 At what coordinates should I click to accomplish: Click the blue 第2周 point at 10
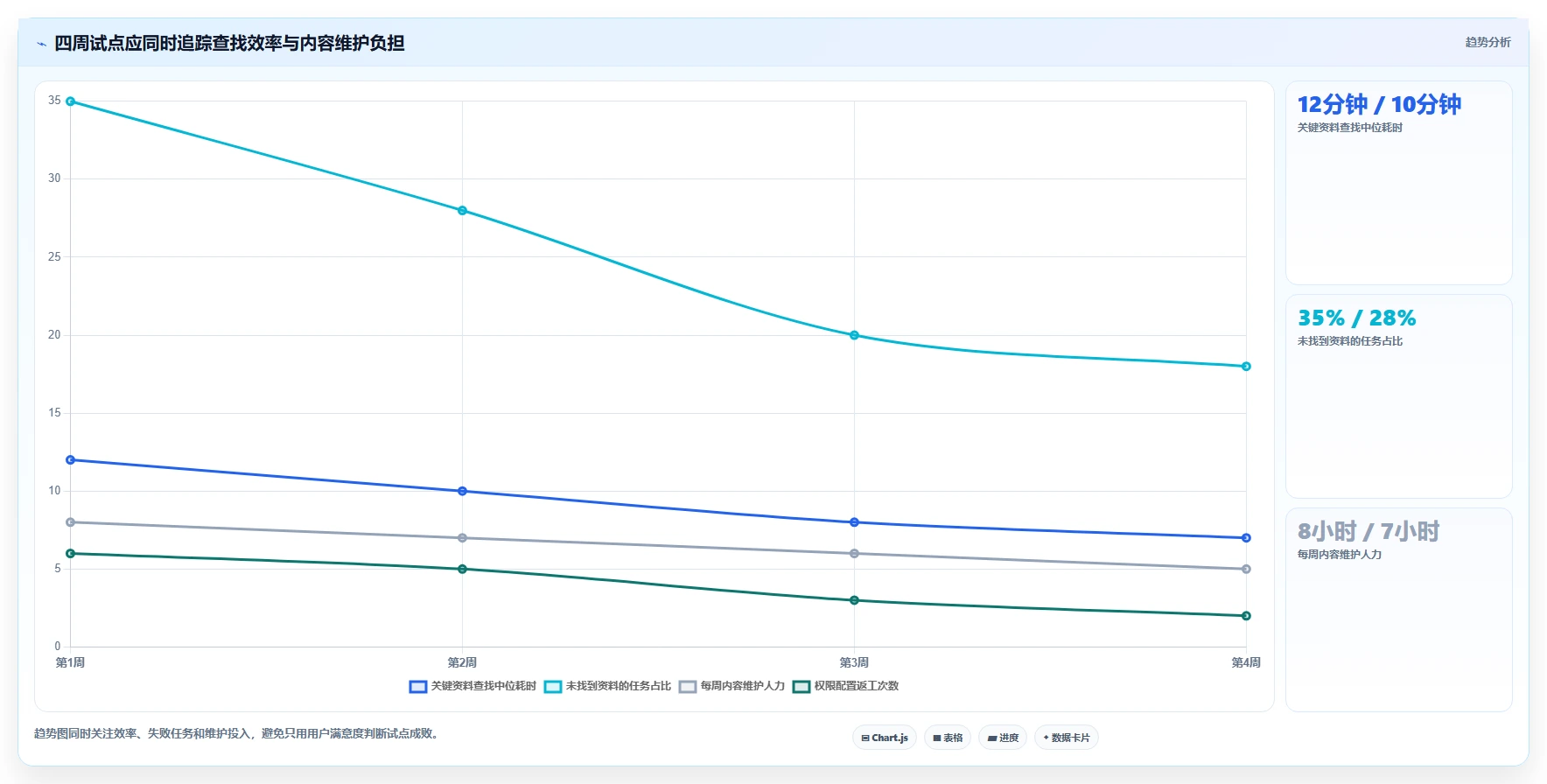click(x=463, y=491)
